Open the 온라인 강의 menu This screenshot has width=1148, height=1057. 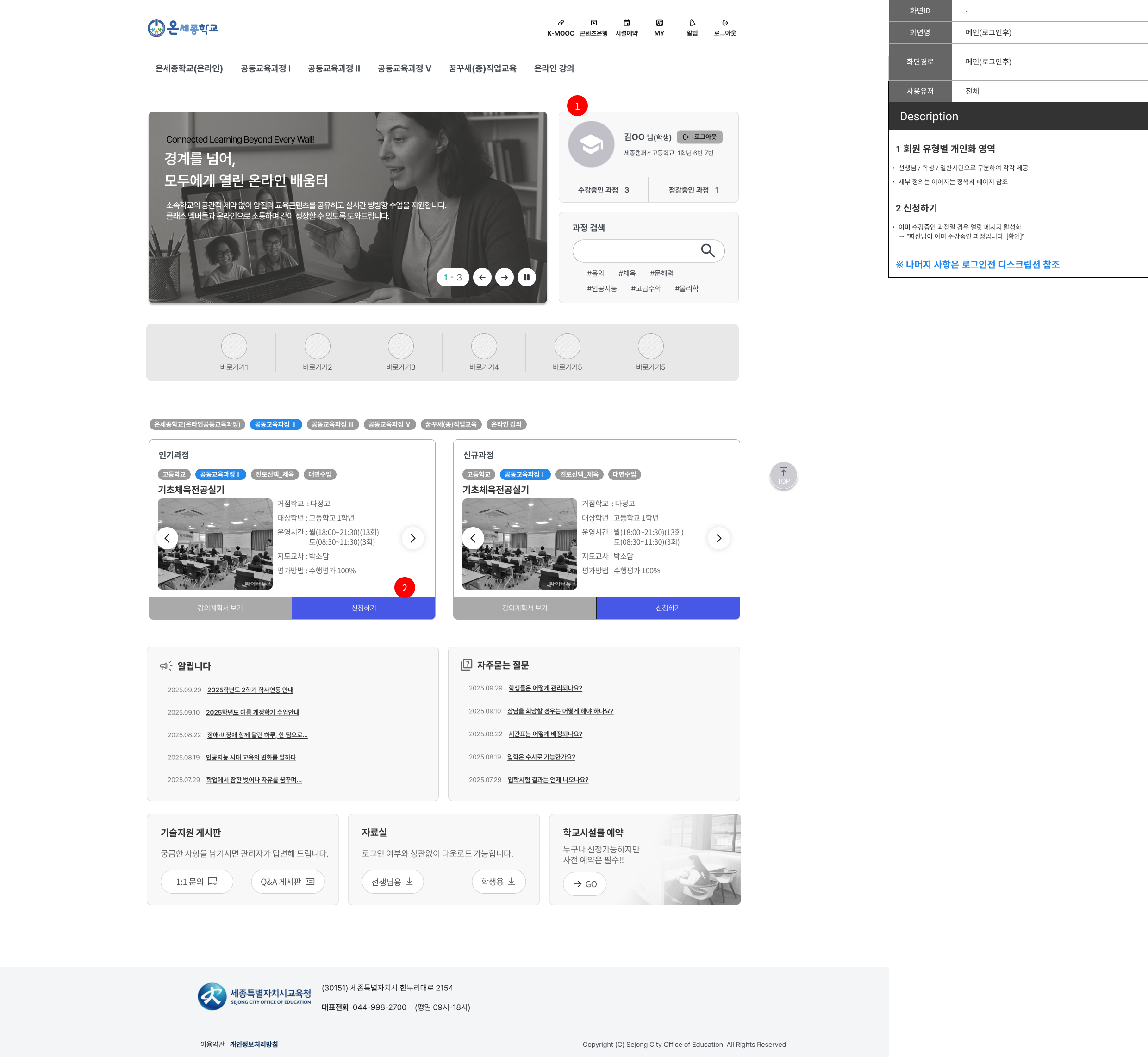click(x=554, y=68)
